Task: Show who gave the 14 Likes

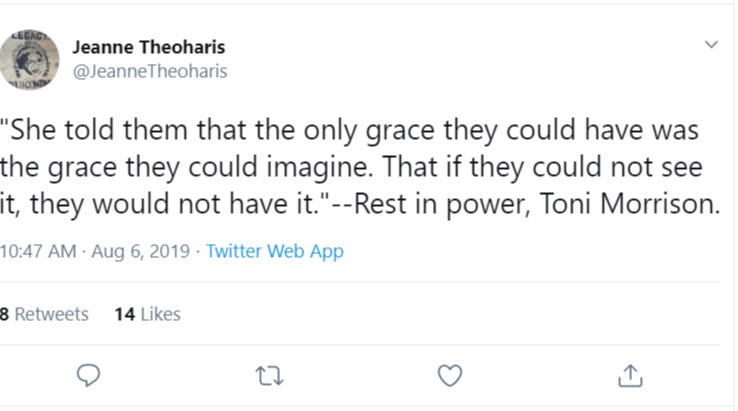Action: pos(147,314)
